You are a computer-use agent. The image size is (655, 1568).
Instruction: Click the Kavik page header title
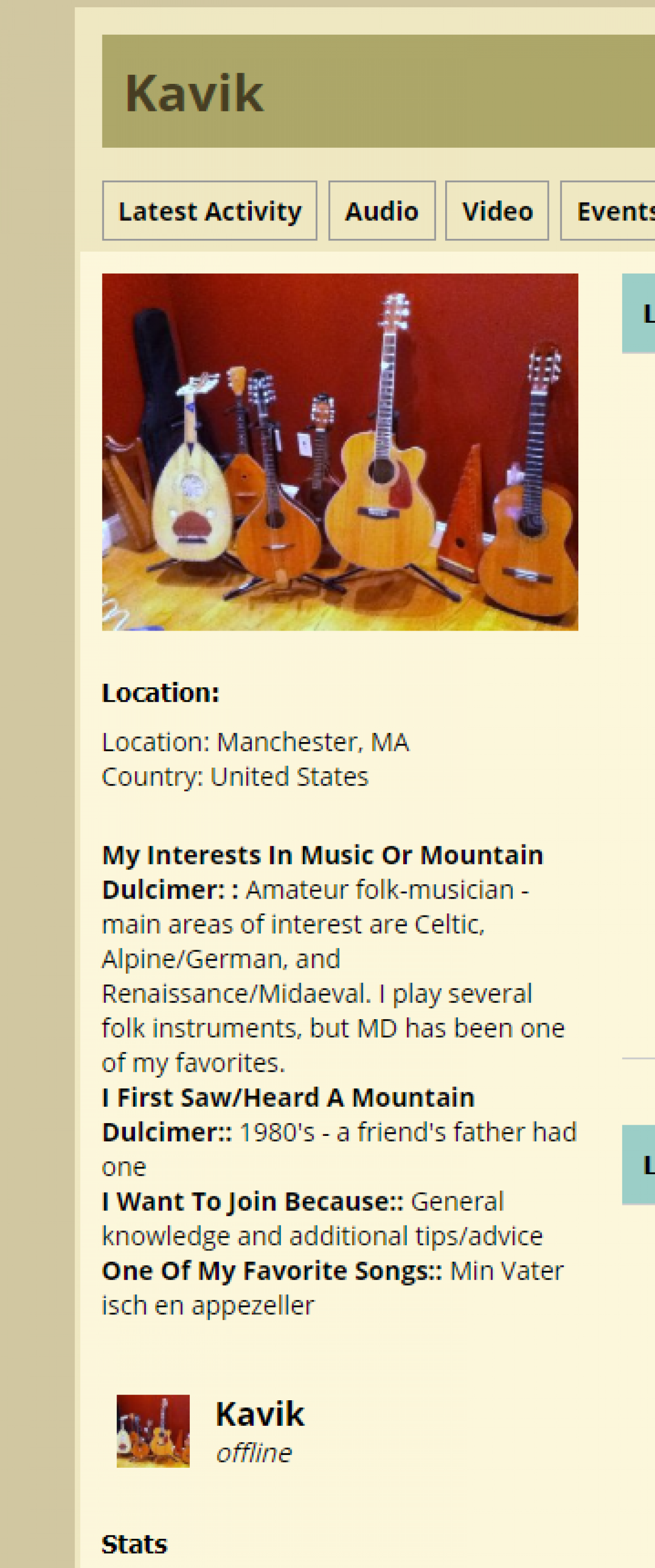[x=194, y=93]
